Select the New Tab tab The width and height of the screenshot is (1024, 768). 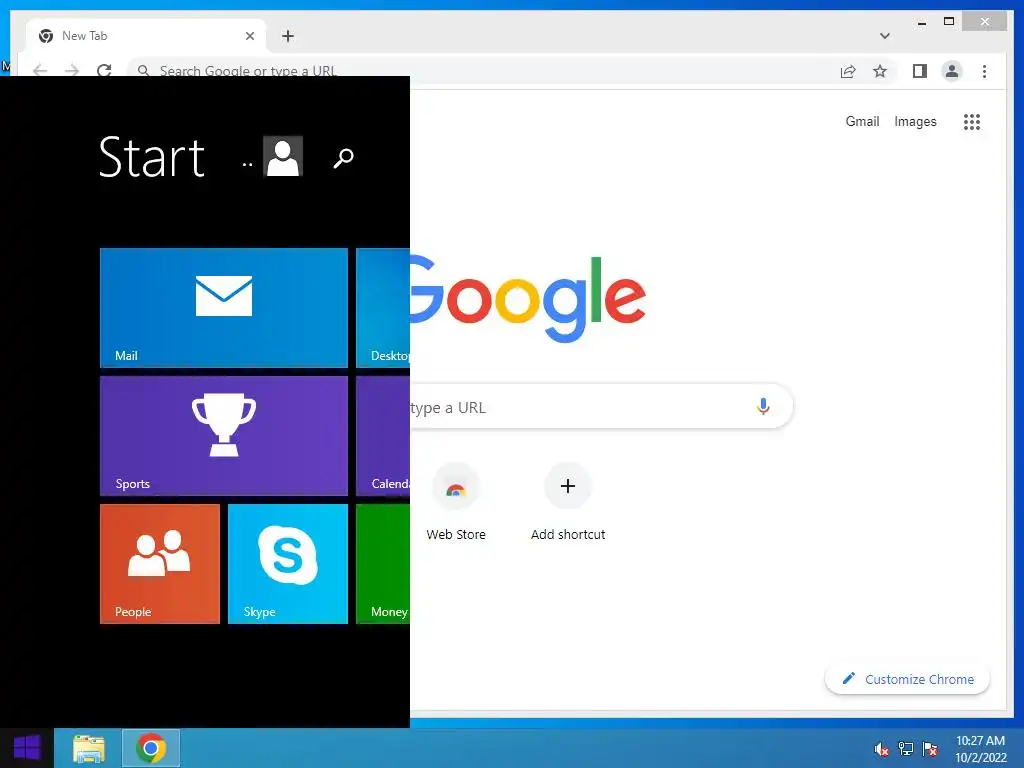tap(146, 36)
